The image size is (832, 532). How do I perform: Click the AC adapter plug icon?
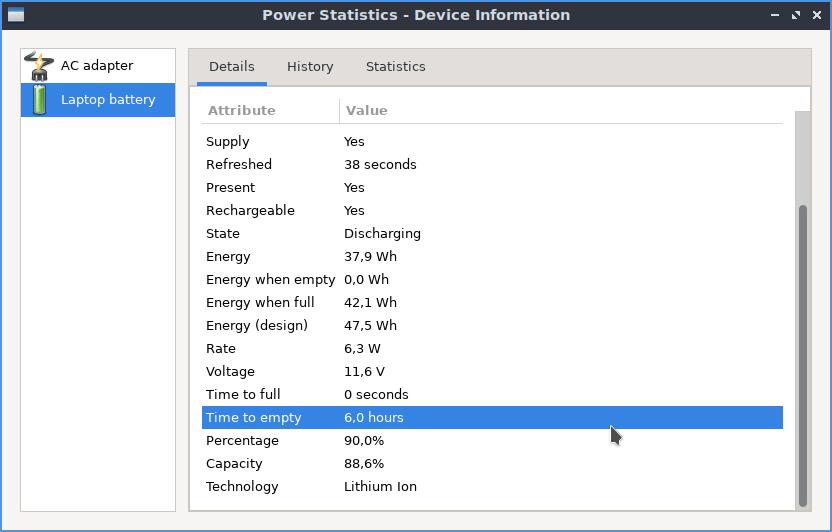39,66
